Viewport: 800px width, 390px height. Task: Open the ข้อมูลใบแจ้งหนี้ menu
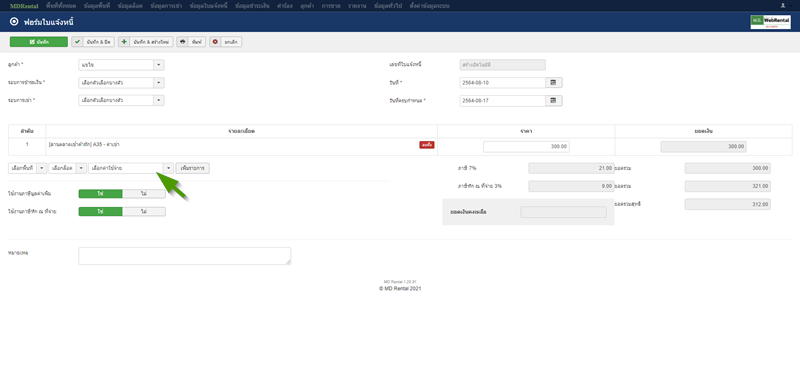[208, 6]
